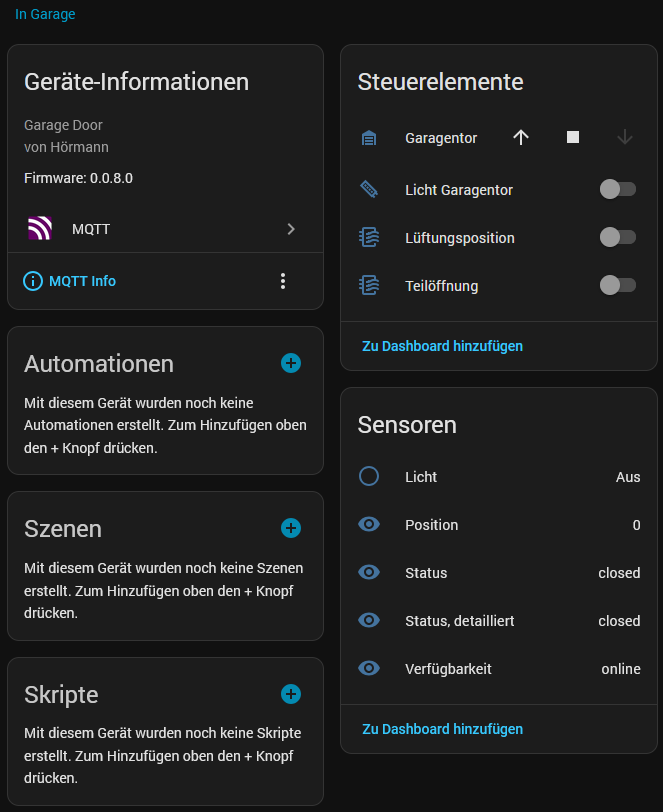Add Sensoren to dashboard

(442, 729)
